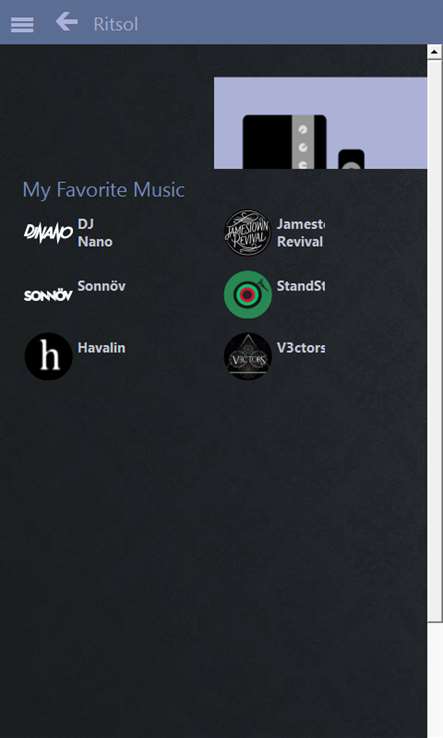The image size is (443, 738).
Task: Click the speaker illustration banner image
Action: pos(321,123)
